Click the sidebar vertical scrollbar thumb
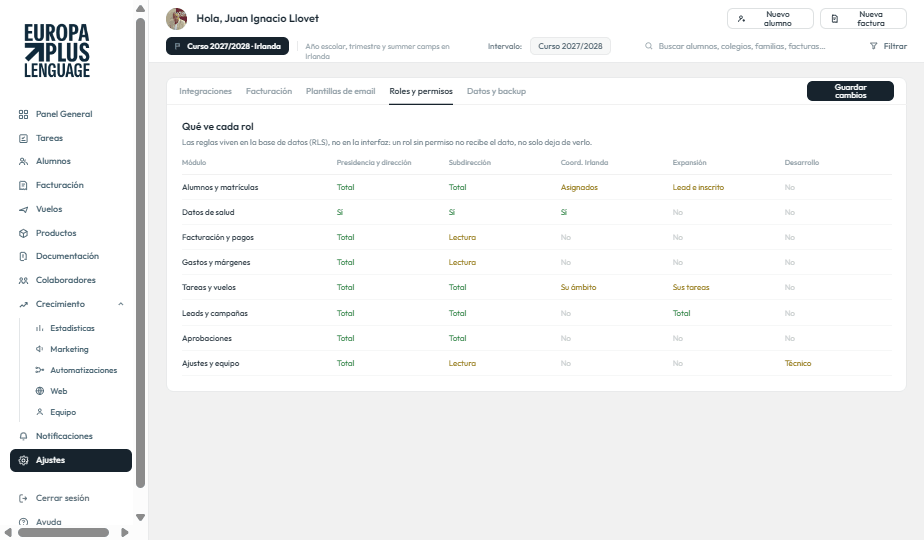 pos(140,253)
